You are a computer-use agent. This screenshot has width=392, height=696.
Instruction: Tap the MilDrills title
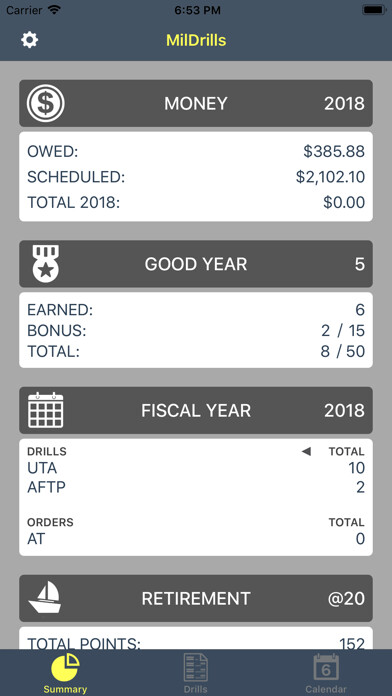pos(196,40)
